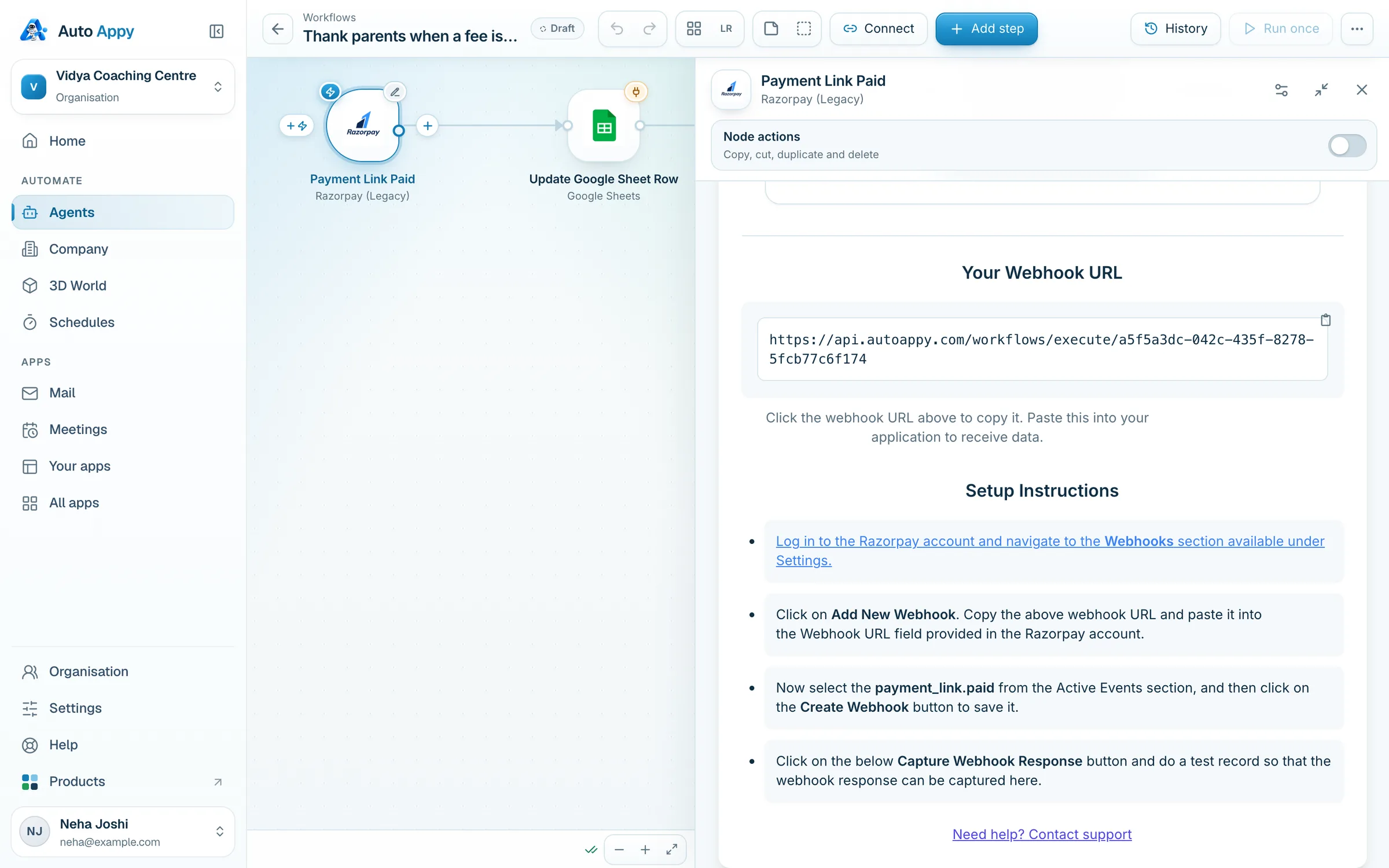Screen dimensions: 1389x868
Task: Shrink the Payment Link Paid panel
Action: pos(1321,90)
